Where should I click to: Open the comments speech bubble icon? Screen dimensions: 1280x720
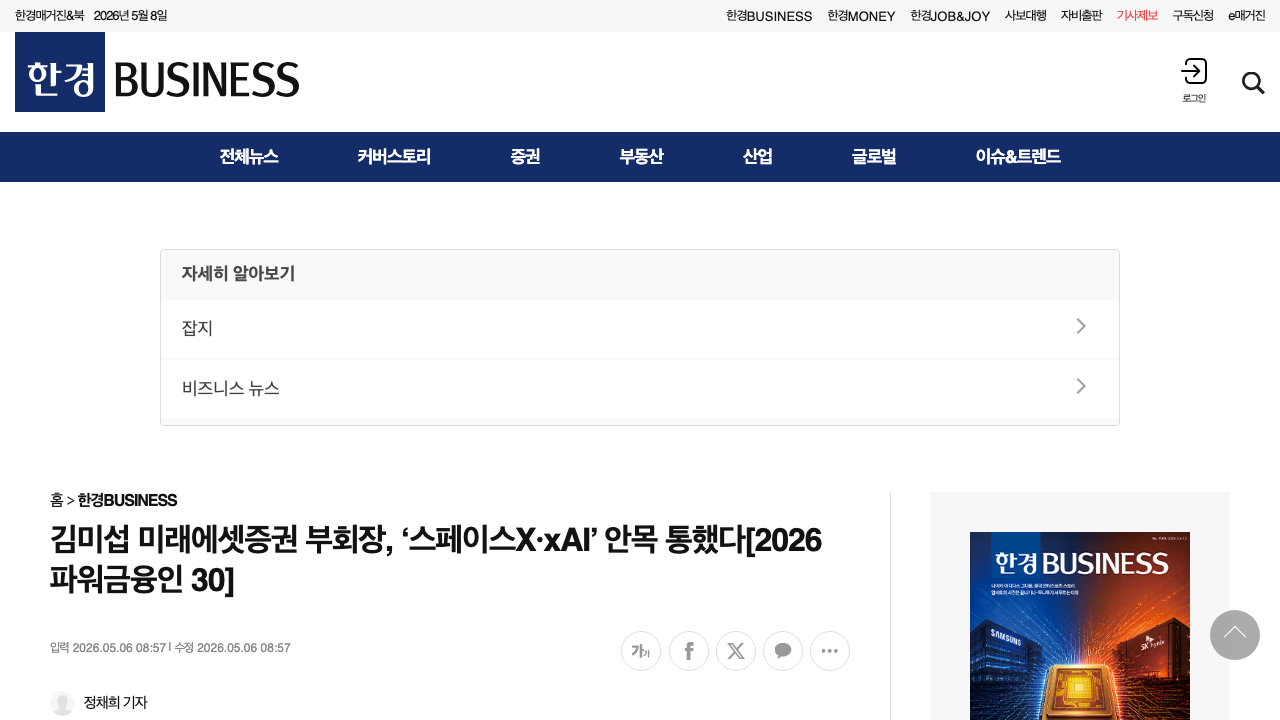(783, 651)
